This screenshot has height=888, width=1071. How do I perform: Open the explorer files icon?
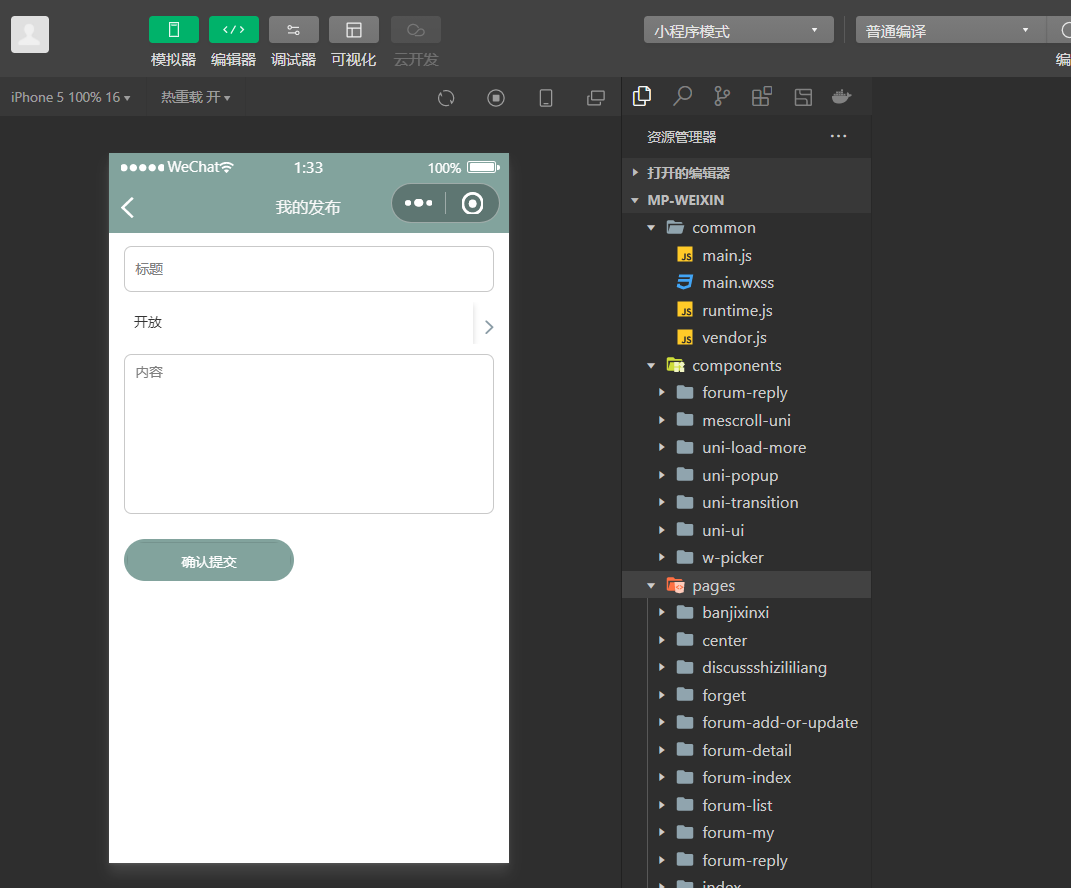(642, 96)
